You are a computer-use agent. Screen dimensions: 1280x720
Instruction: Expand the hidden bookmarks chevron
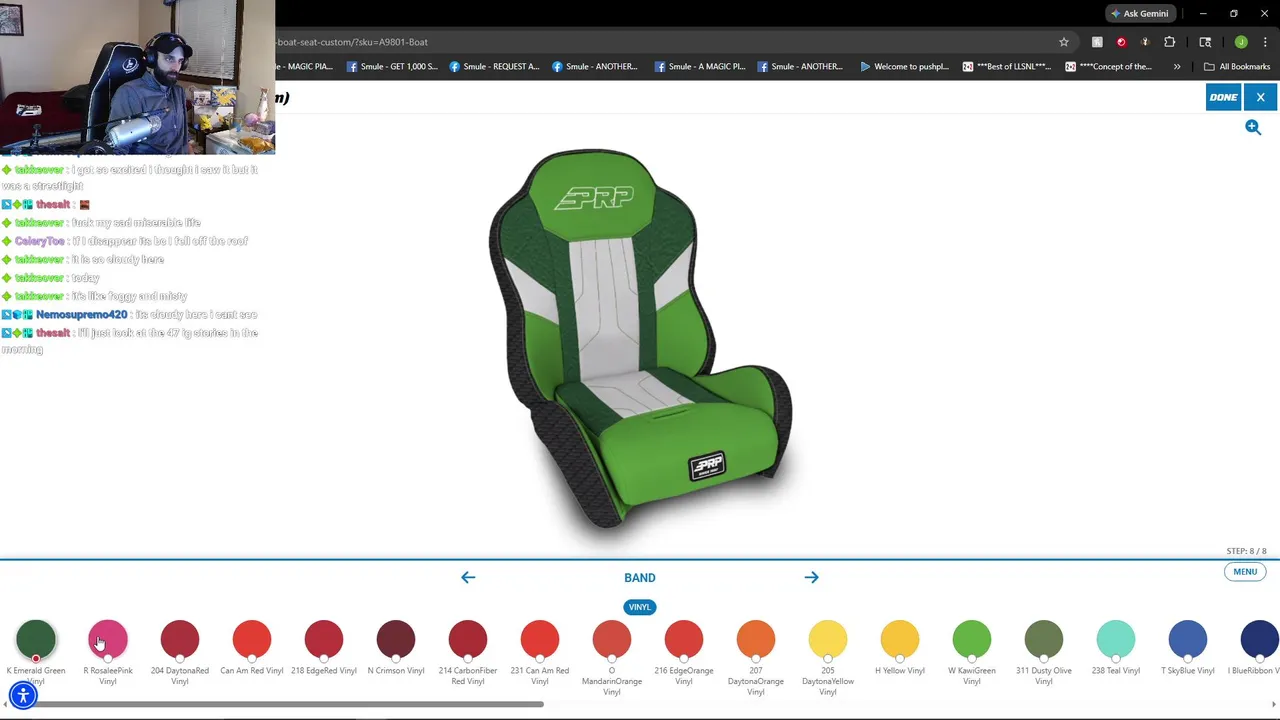1177,67
